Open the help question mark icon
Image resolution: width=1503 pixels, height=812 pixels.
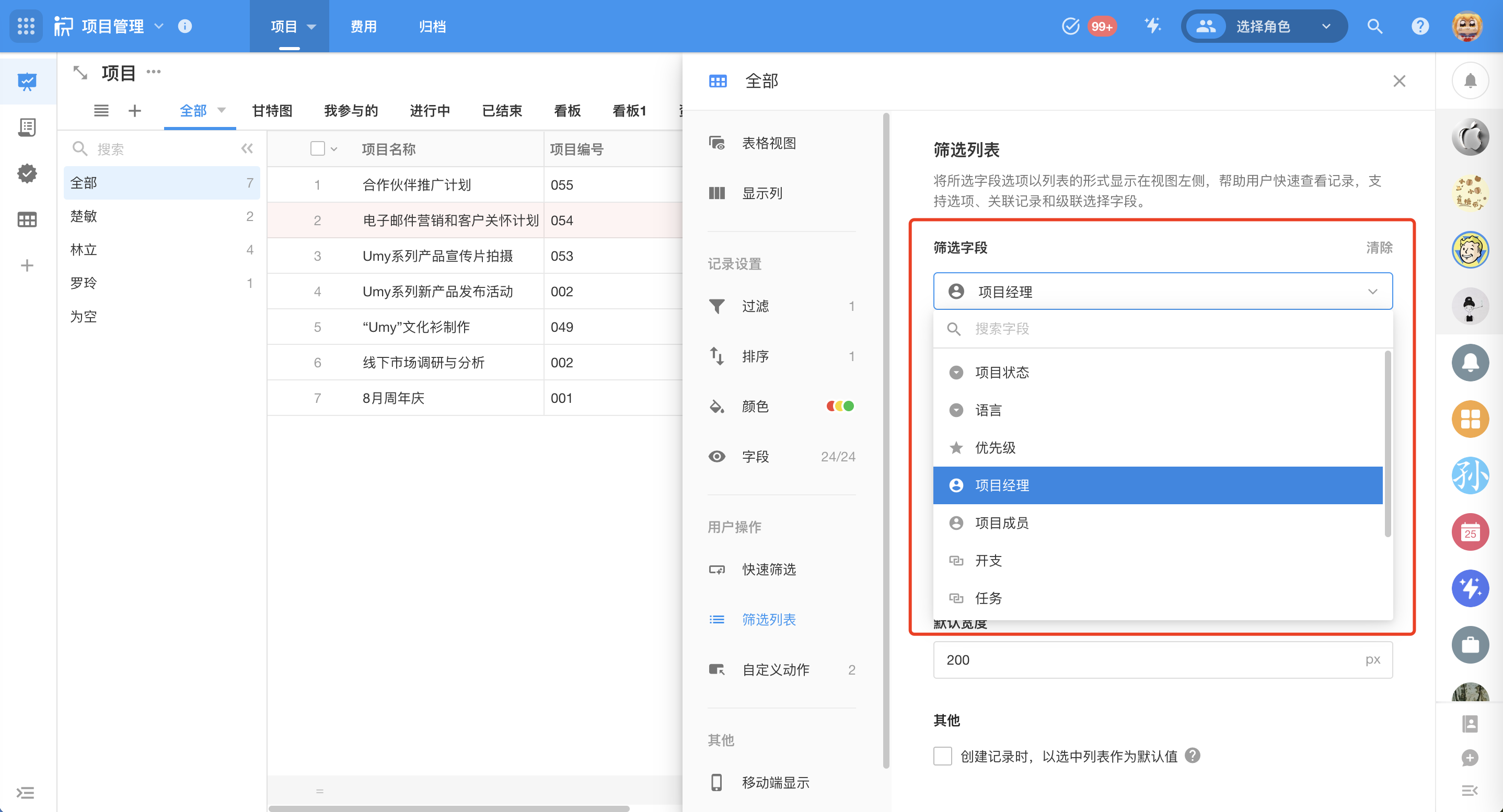[x=1419, y=26]
